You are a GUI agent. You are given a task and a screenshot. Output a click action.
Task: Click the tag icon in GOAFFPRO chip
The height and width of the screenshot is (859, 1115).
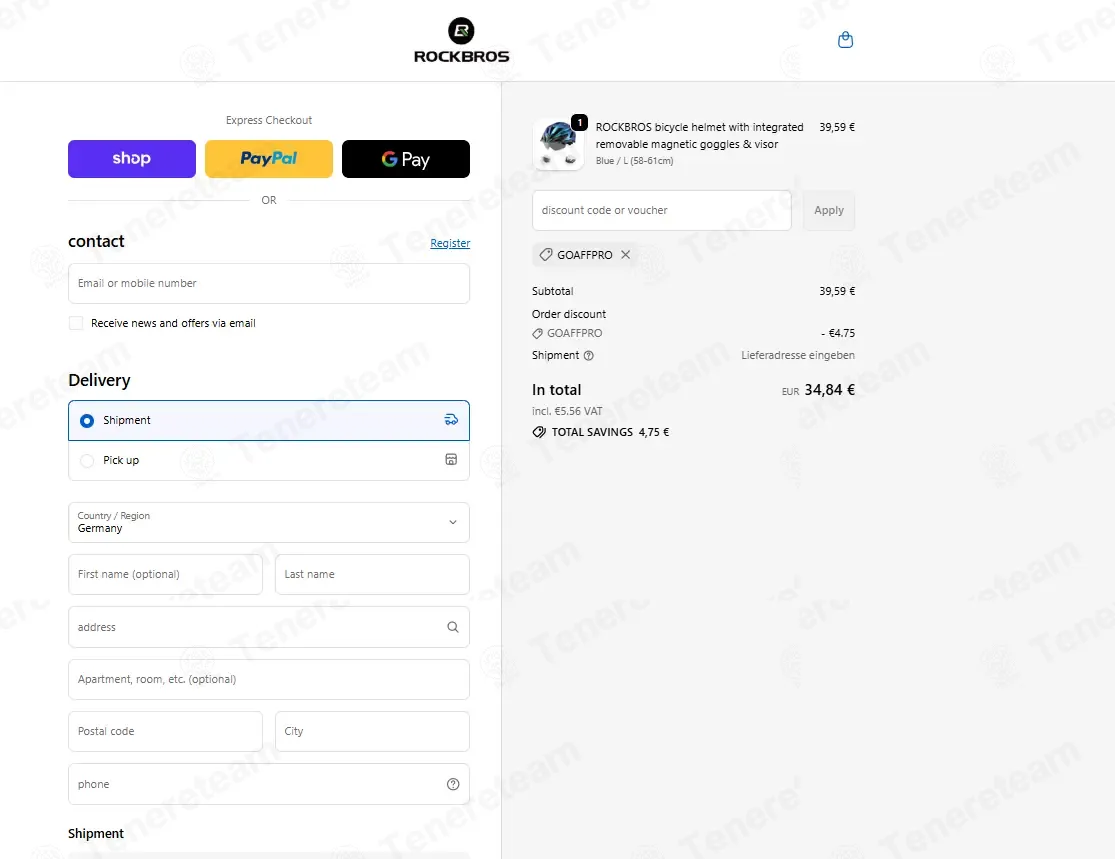tap(545, 255)
